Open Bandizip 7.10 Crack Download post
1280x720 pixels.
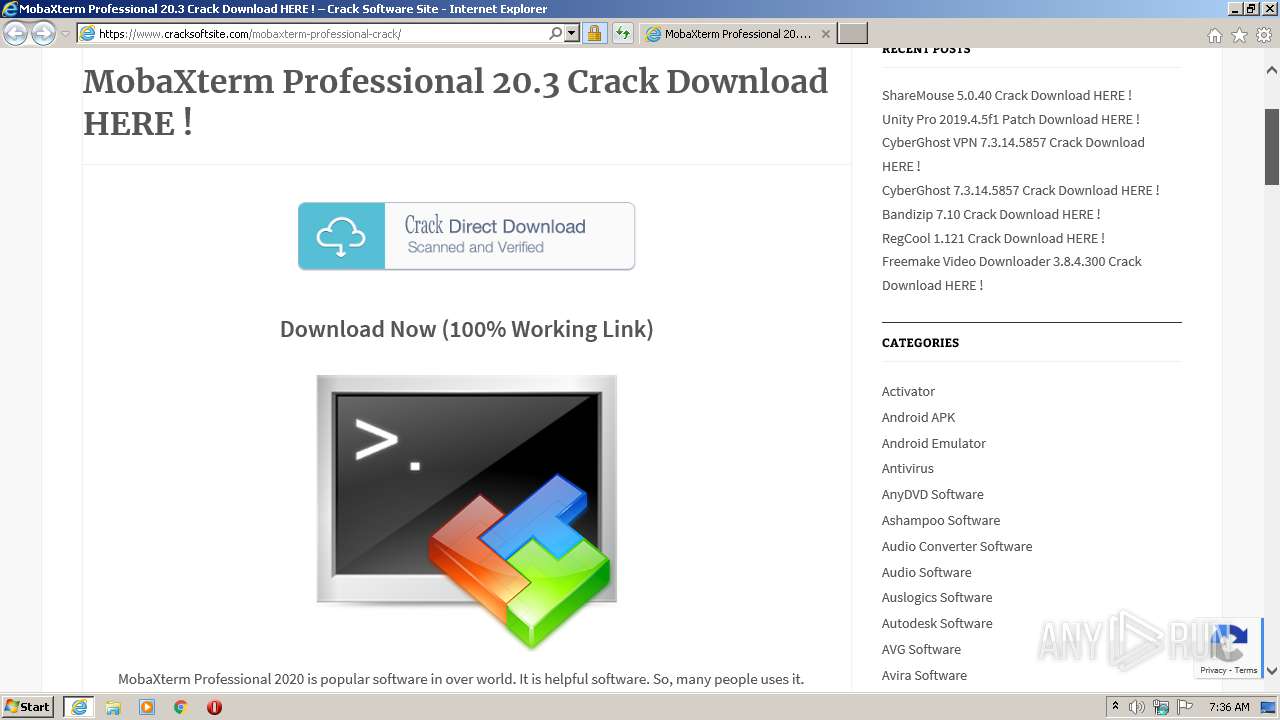[991, 214]
